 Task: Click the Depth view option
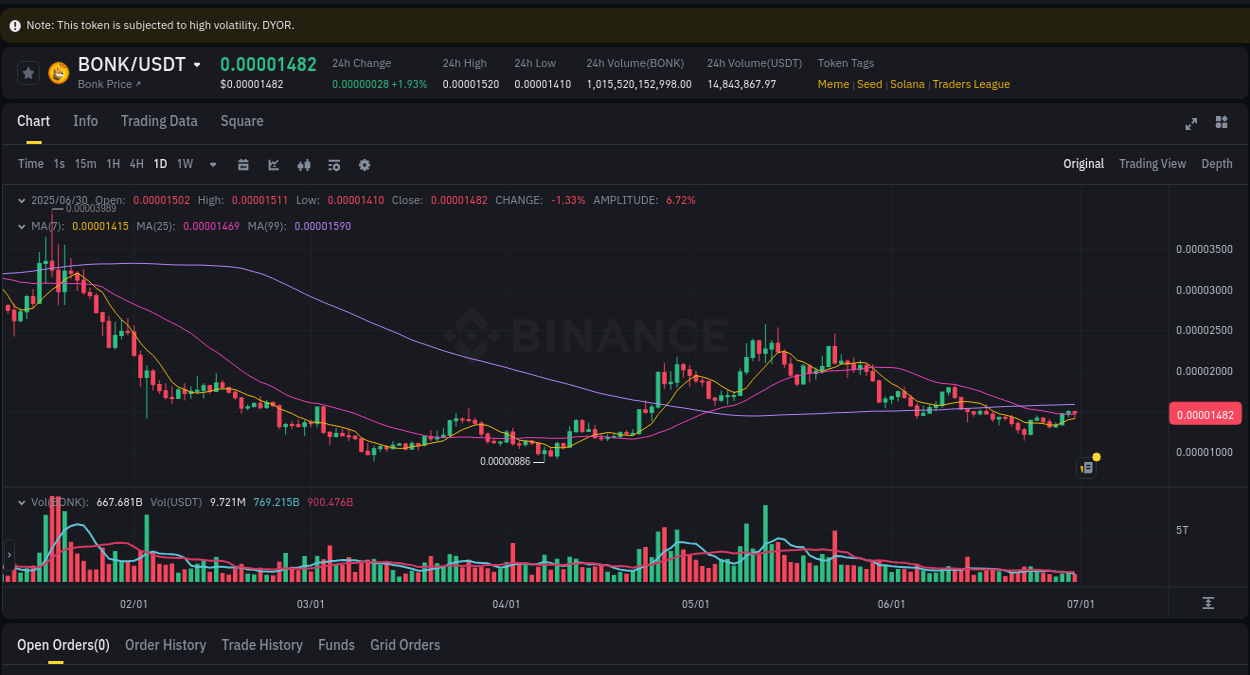pyautogui.click(x=1217, y=164)
